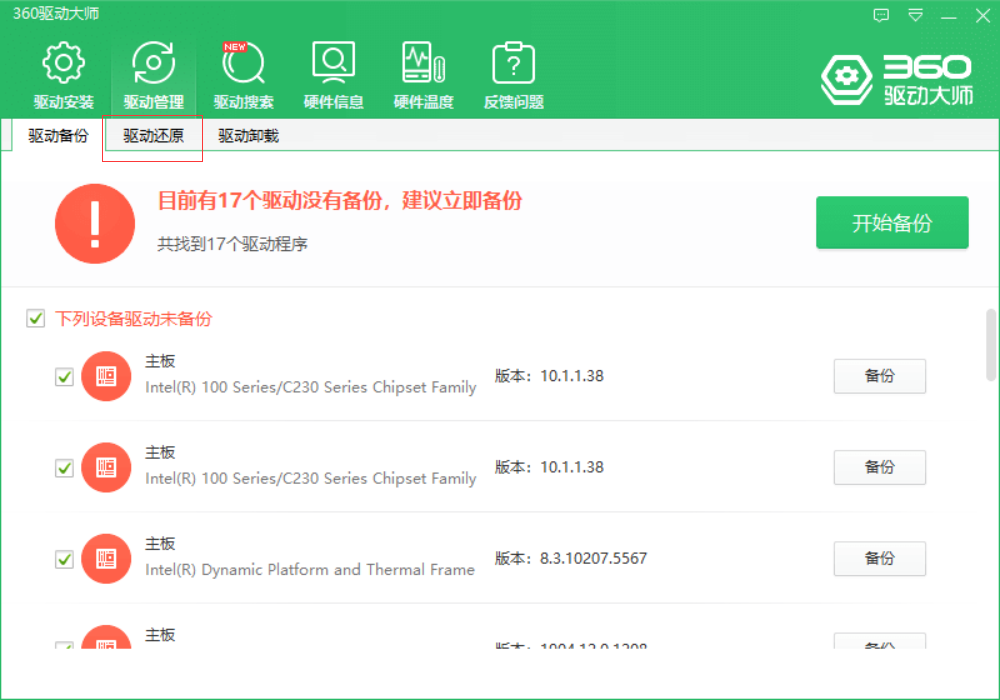Screen dimensions: 1000x700
Task: Click version text 8.3.10207.5567
Action: tap(593, 558)
